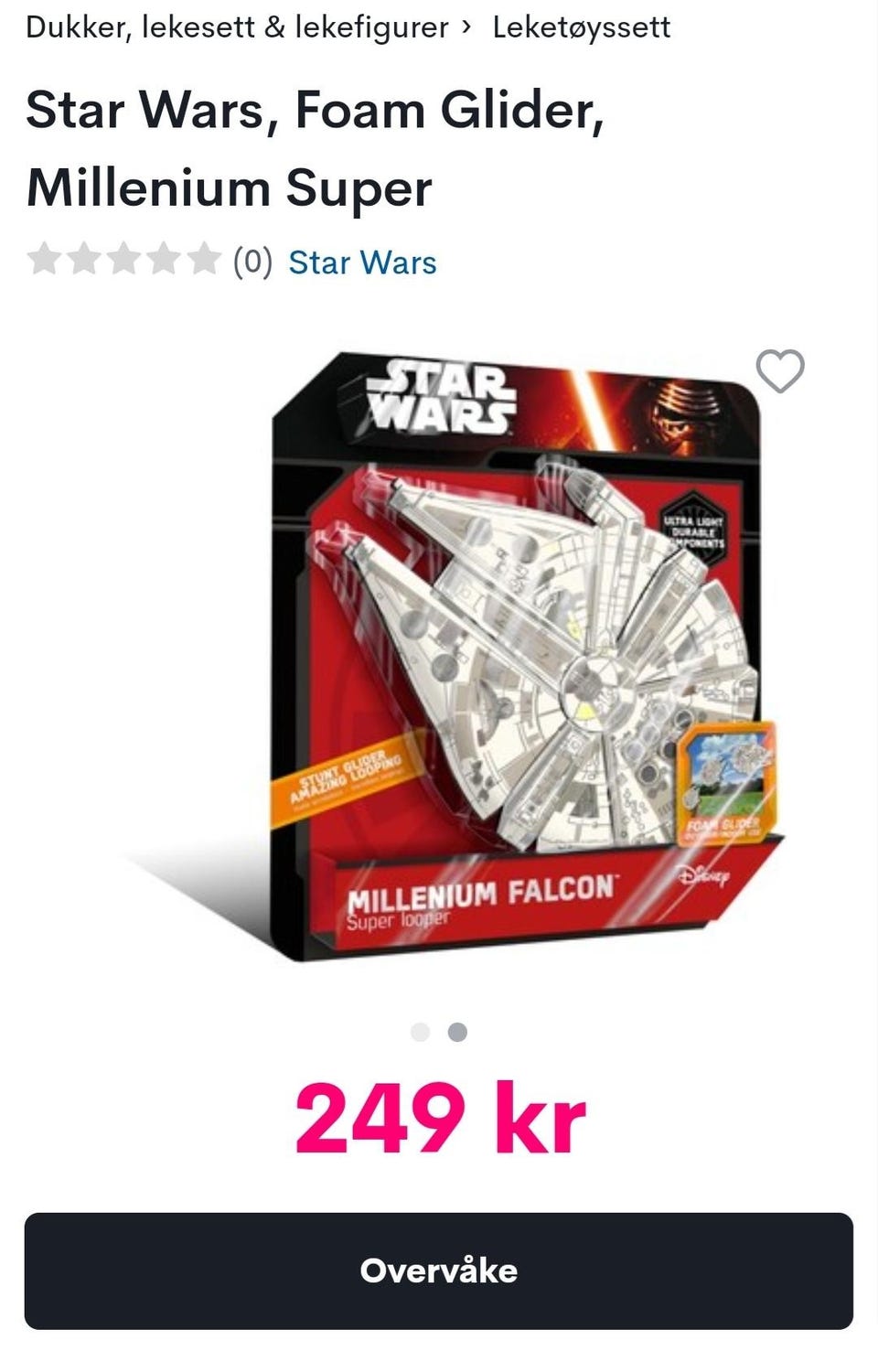Click the fifth rating star
878x1372 pixels.
(x=204, y=259)
